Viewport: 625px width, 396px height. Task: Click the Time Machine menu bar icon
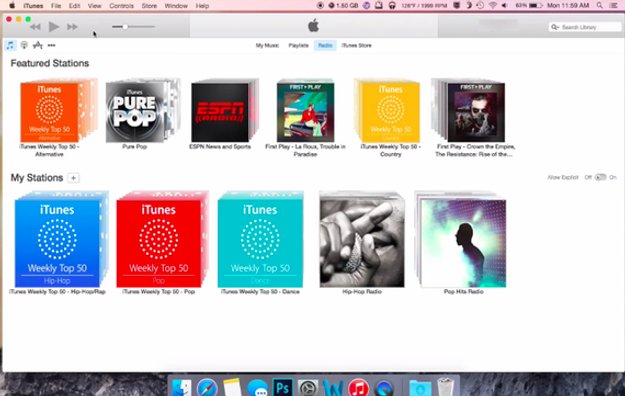pyautogui.click(x=480, y=6)
